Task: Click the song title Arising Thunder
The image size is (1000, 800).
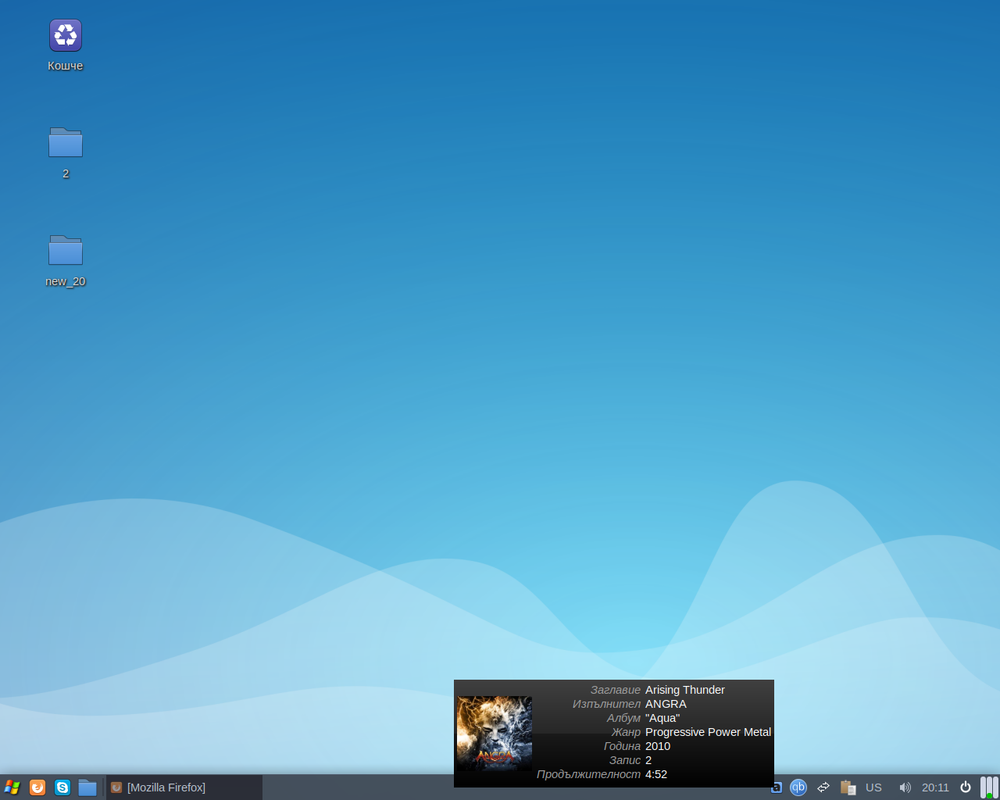Action: click(685, 690)
